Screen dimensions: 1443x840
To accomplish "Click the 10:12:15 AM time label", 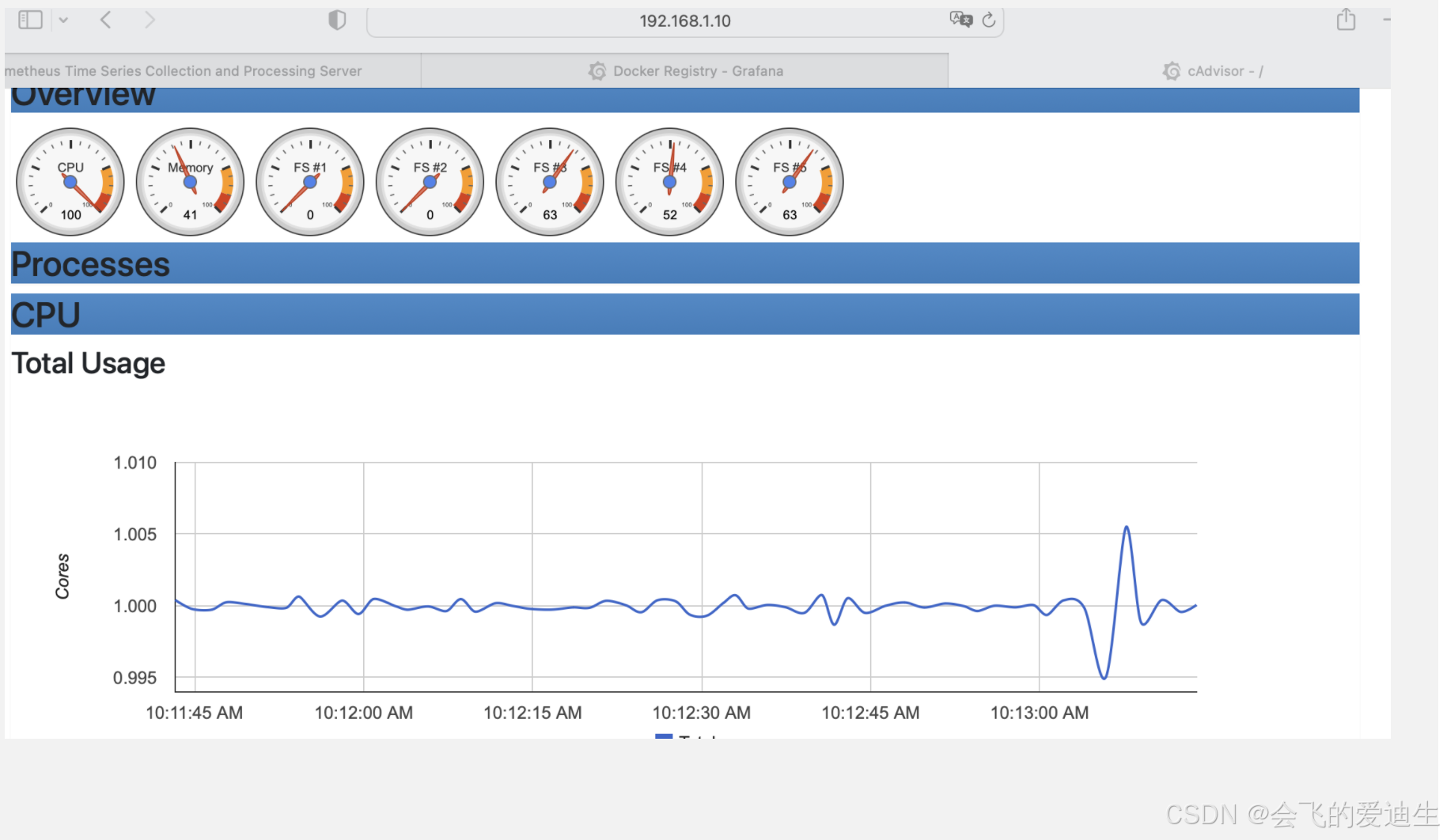I will 532,713.
